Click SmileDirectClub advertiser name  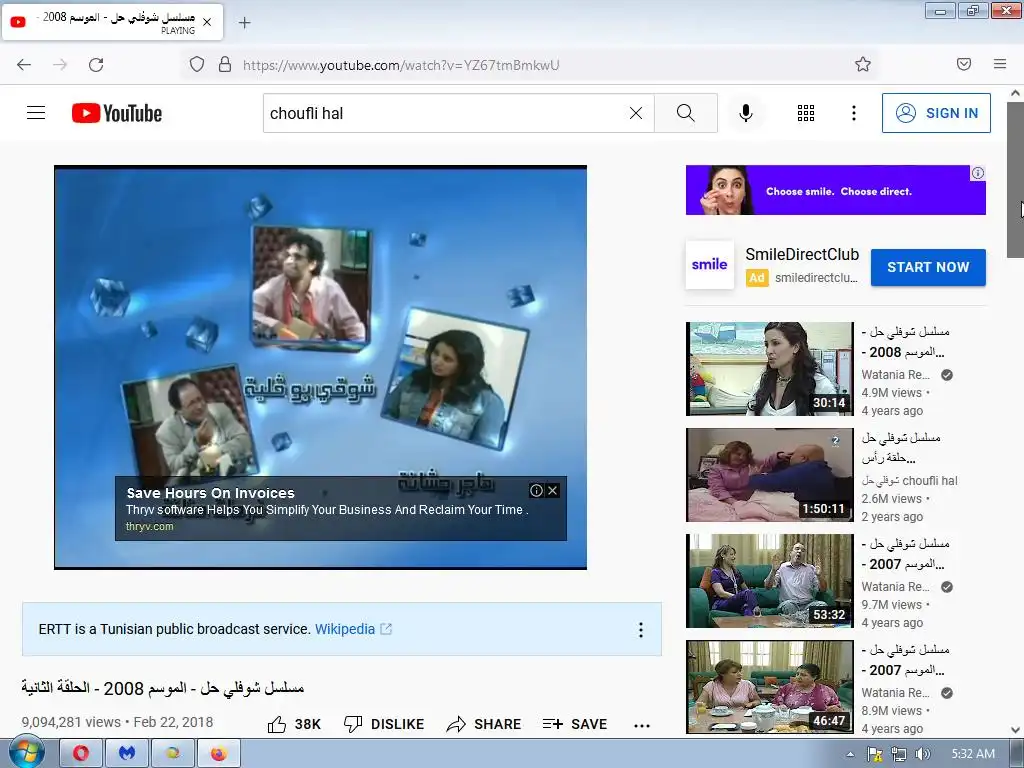(802, 255)
